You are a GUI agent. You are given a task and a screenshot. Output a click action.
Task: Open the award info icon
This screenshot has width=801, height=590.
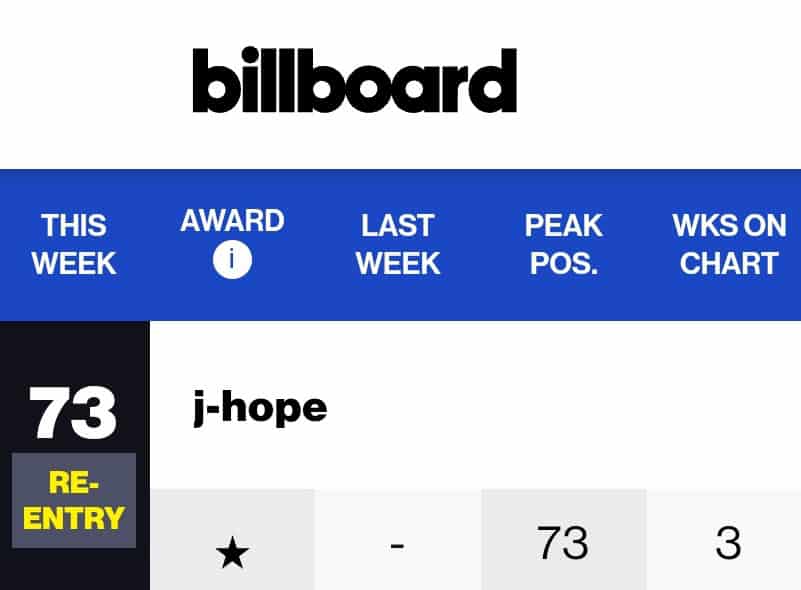(232, 260)
